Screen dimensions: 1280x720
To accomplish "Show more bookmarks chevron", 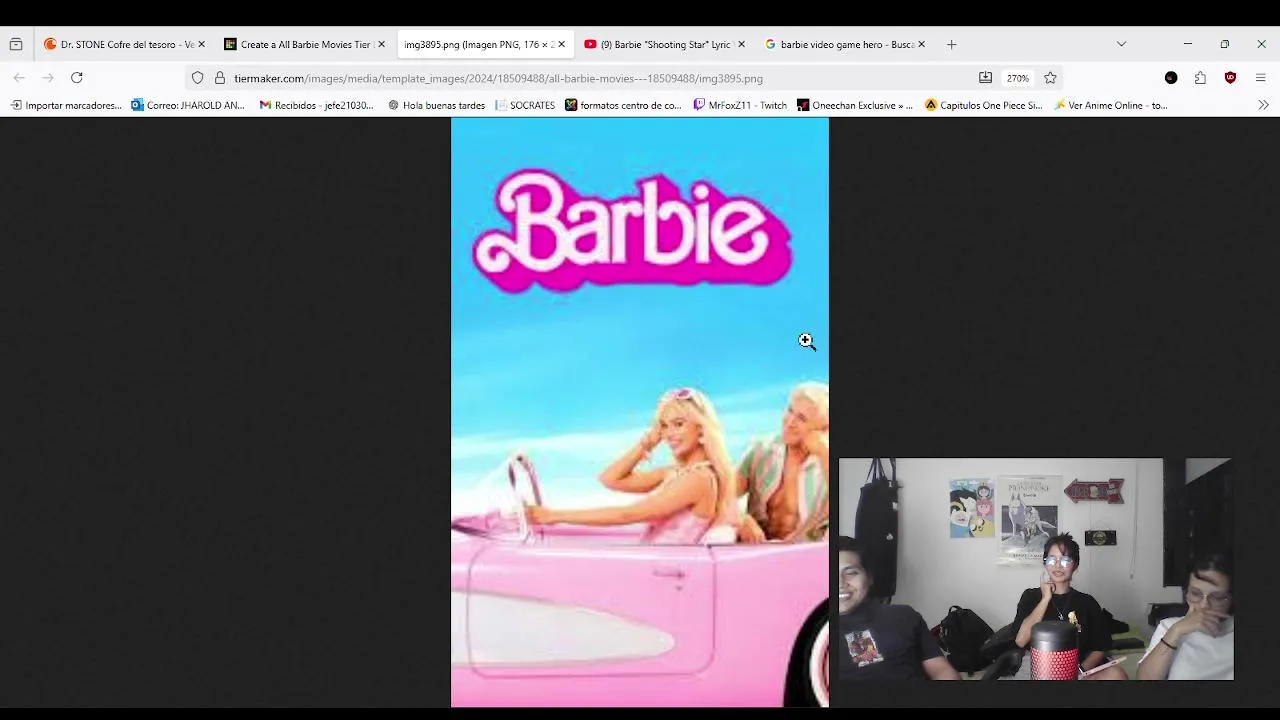I will [1263, 105].
